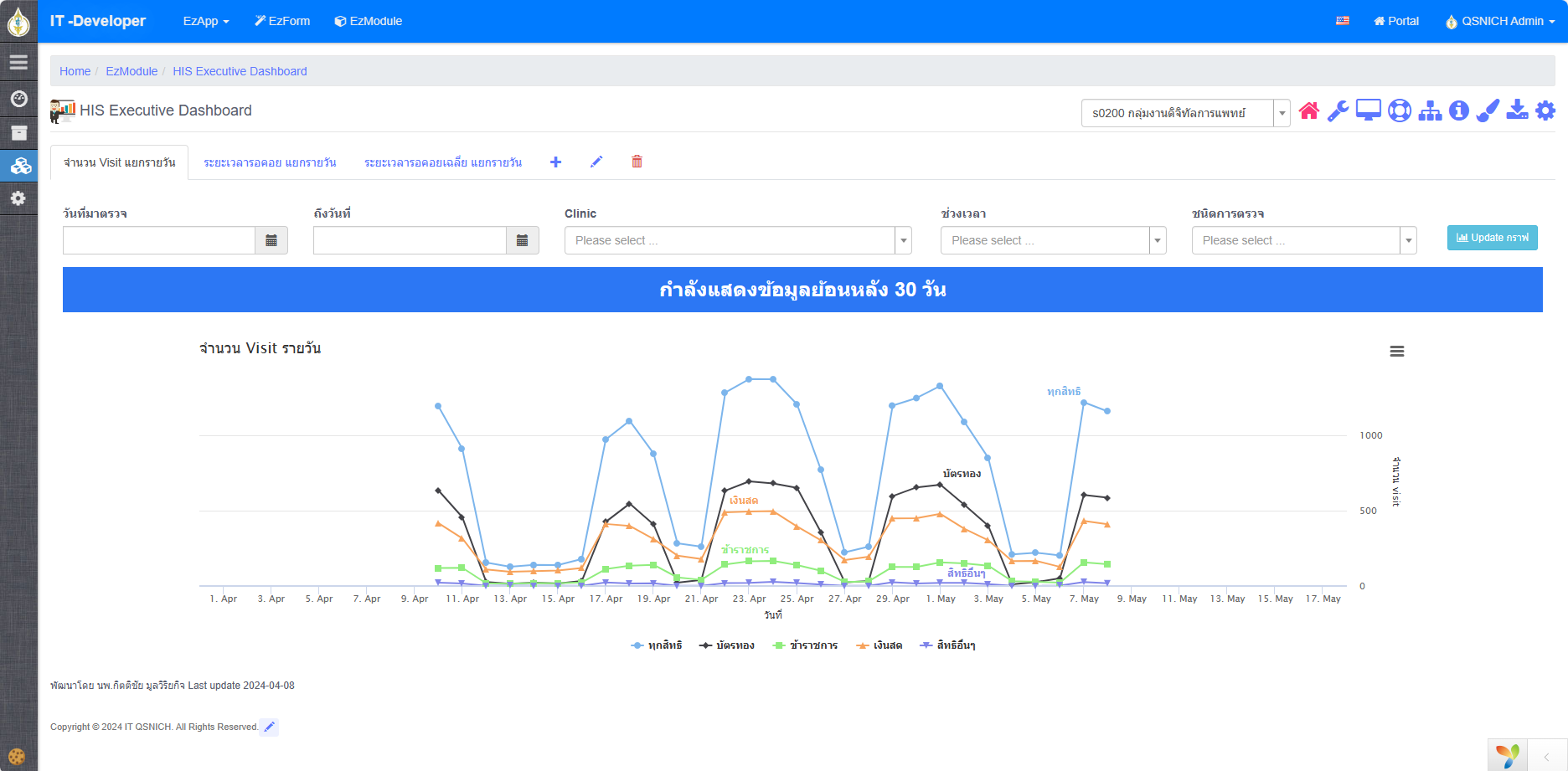Open the Clinic dropdown

coord(737,240)
